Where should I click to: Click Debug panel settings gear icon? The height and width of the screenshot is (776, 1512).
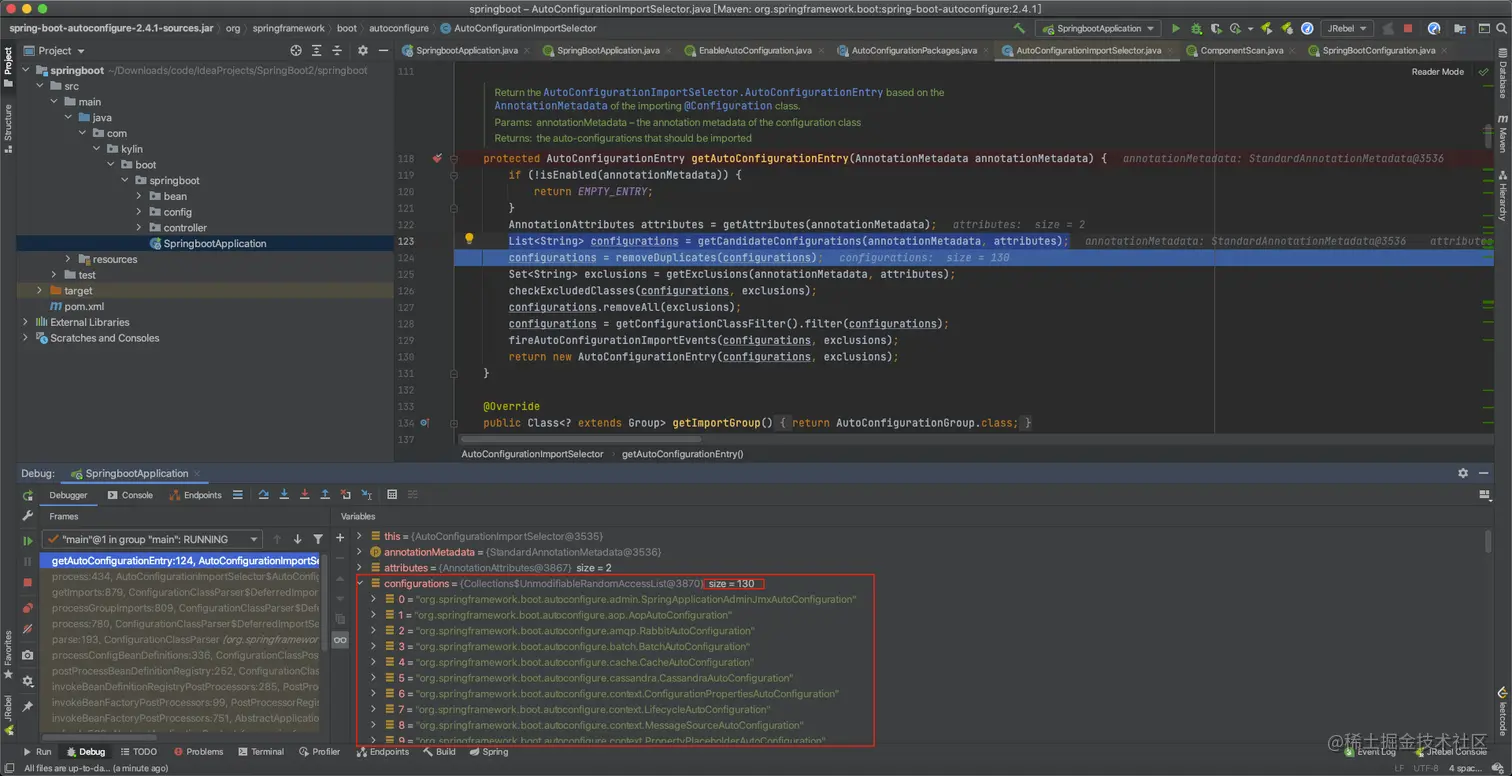(1463, 473)
